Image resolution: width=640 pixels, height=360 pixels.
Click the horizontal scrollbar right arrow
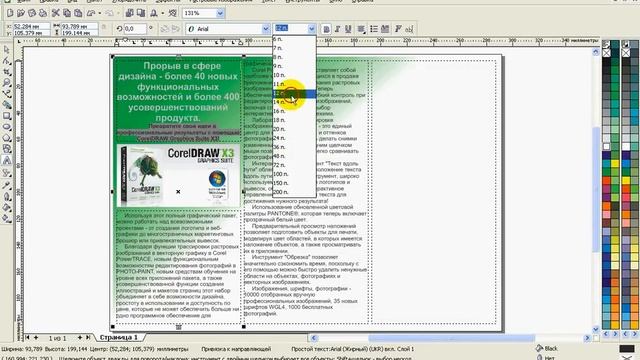coord(587,338)
